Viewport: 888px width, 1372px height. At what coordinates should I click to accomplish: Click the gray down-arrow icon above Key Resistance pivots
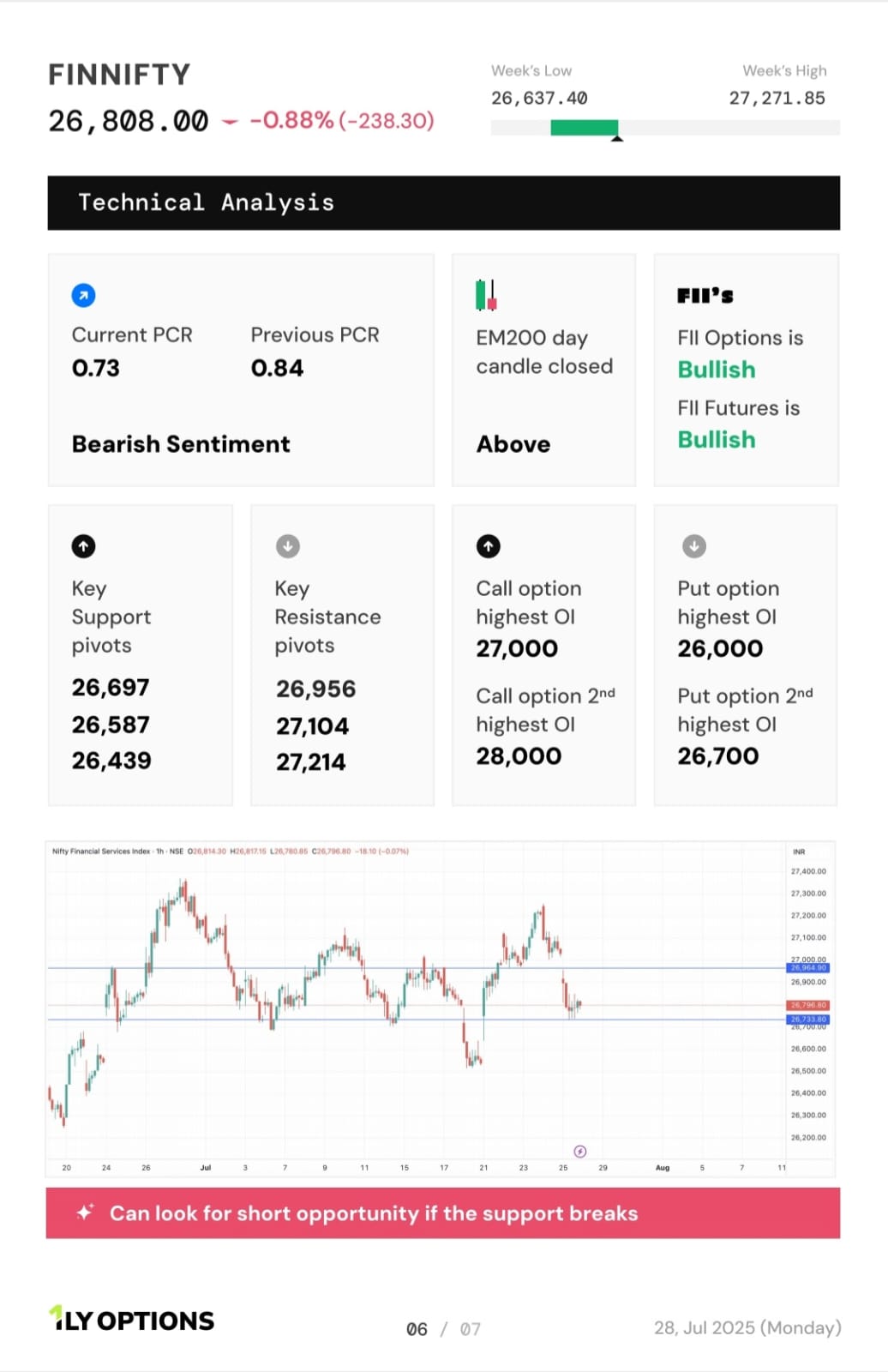coord(288,546)
